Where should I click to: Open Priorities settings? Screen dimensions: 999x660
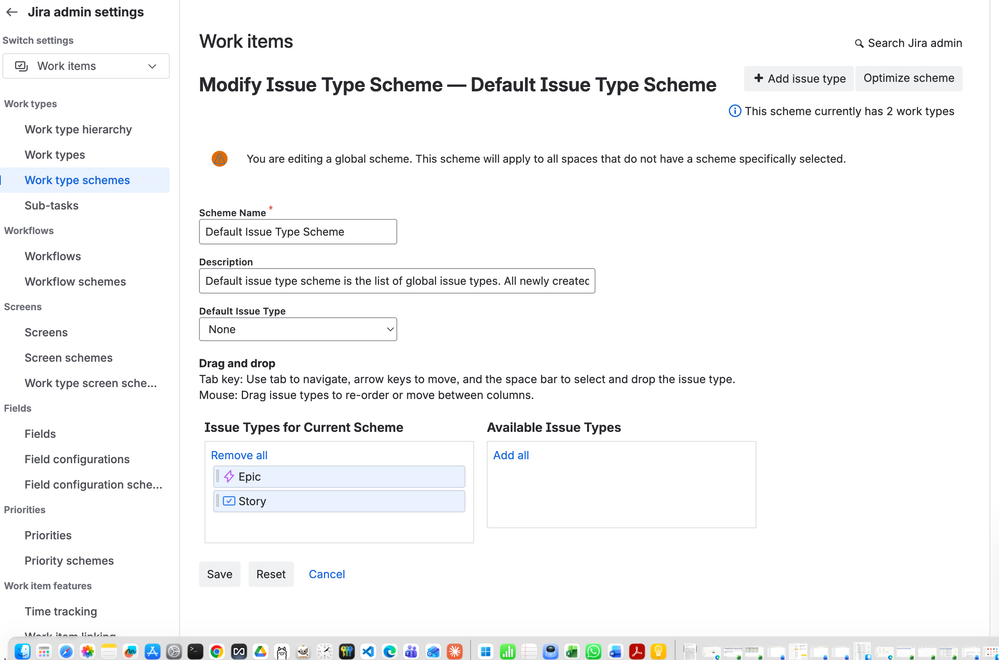pyautogui.click(x=48, y=535)
